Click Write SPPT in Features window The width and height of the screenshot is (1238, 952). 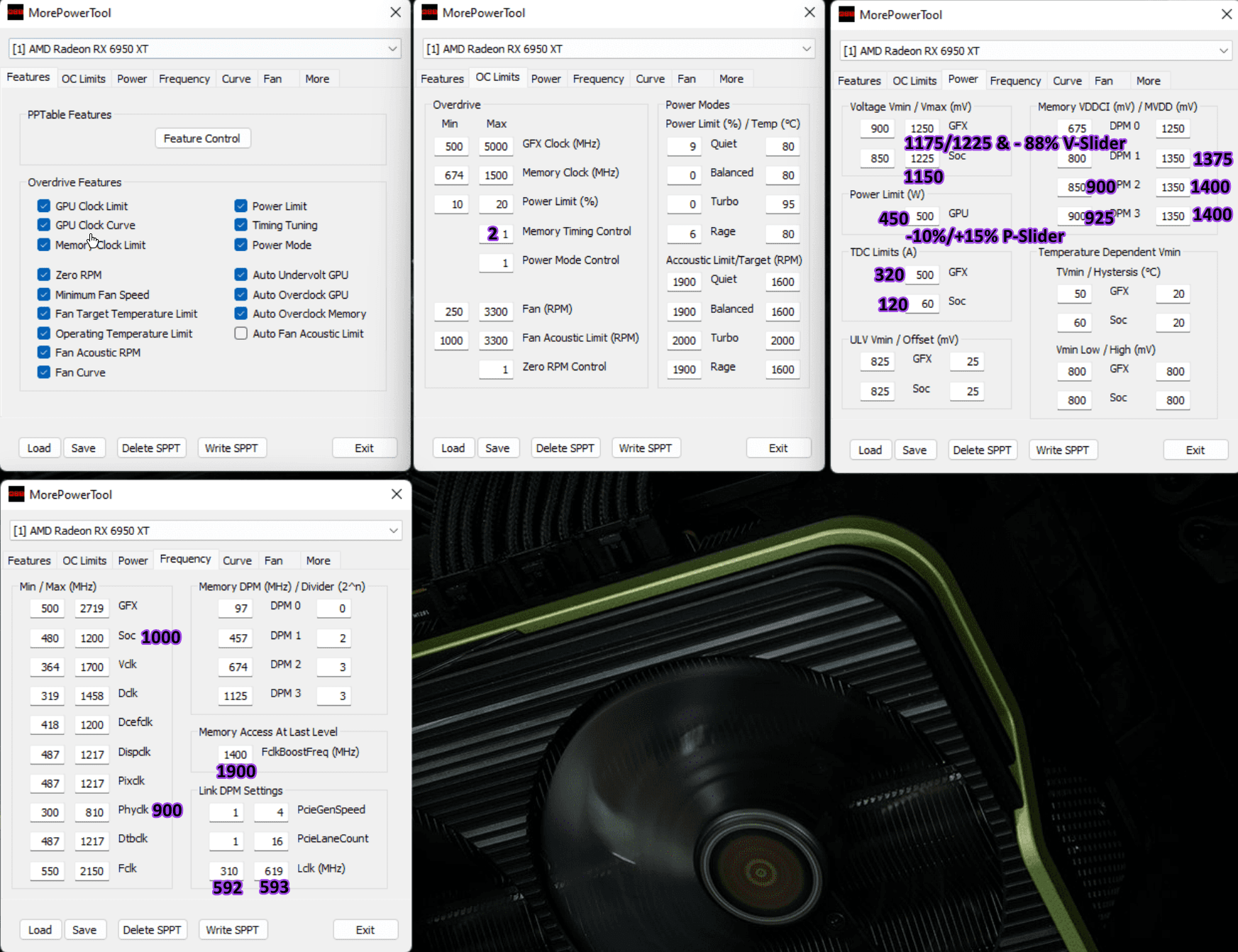tap(231, 448)
